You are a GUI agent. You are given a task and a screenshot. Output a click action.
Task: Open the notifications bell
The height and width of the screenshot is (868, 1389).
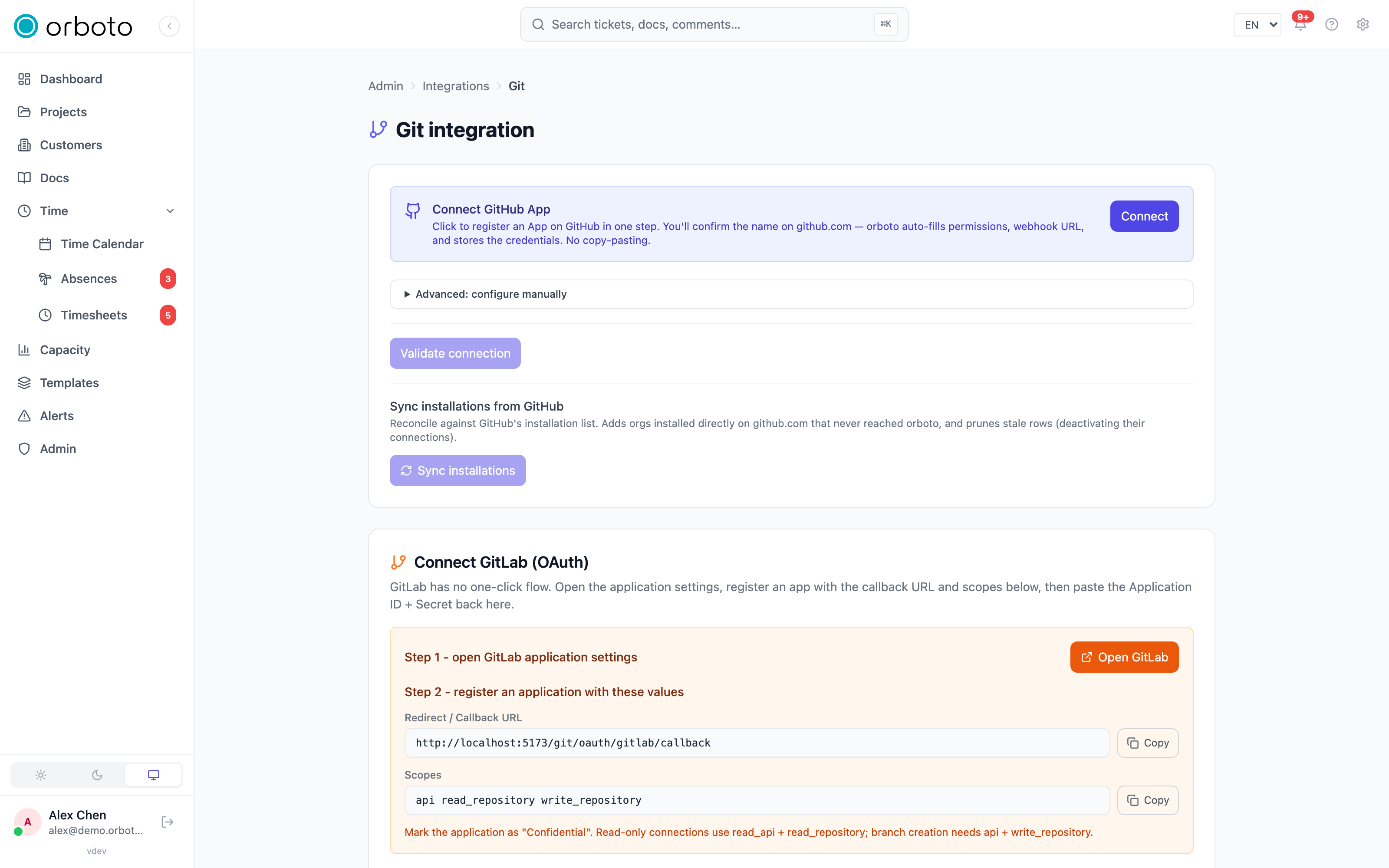point(1300,25)
